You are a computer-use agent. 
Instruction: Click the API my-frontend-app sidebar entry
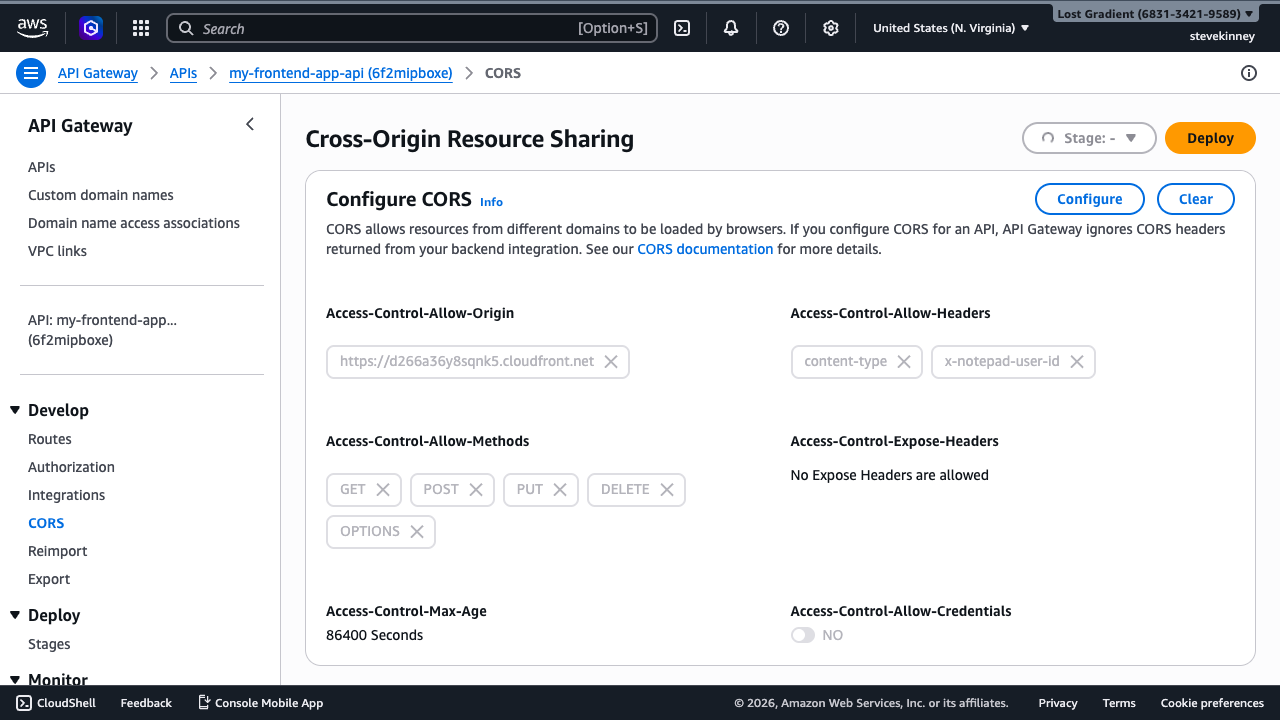(102, 330)
